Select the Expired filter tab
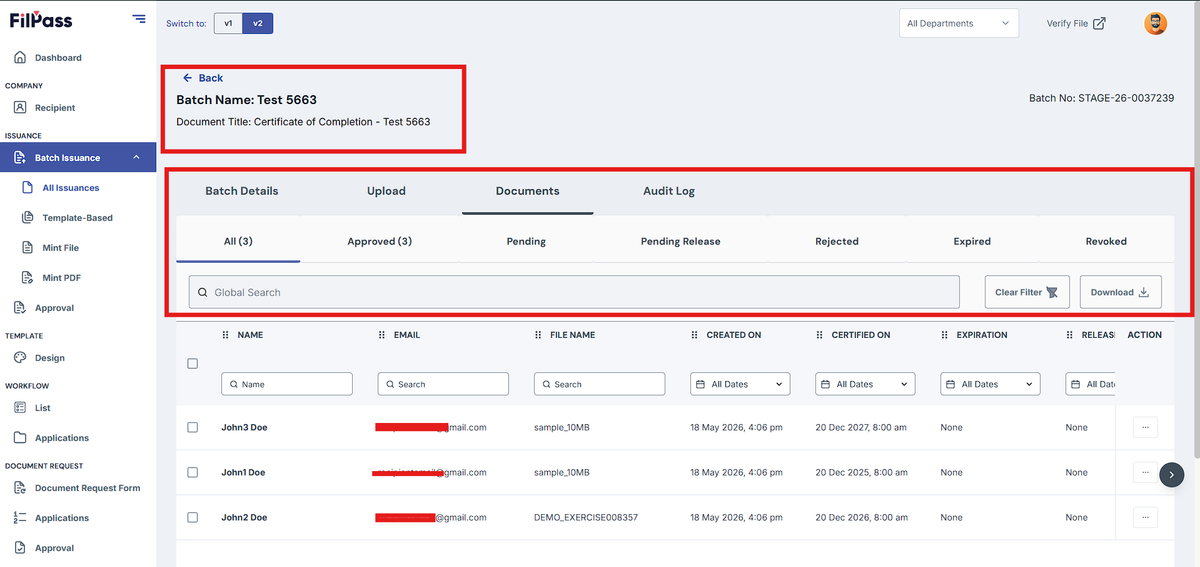 [972, 241]
